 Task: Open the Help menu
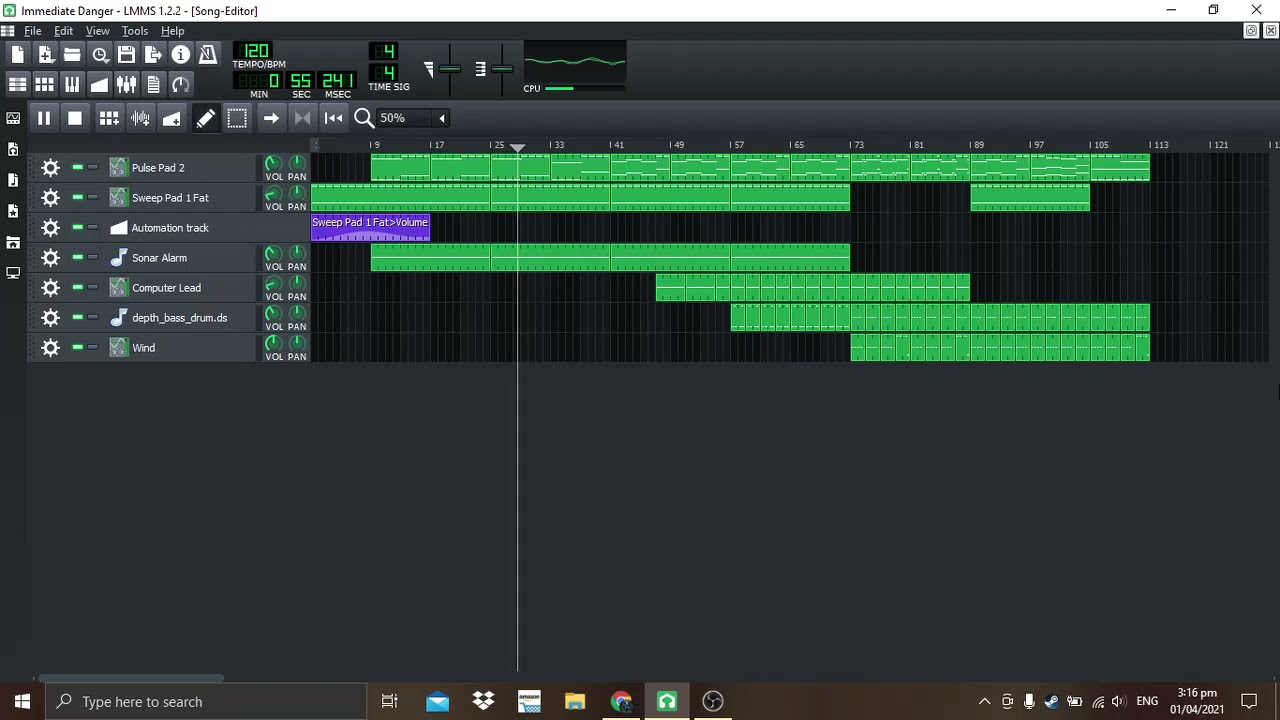pyautogui.click(x=172, y=31)
